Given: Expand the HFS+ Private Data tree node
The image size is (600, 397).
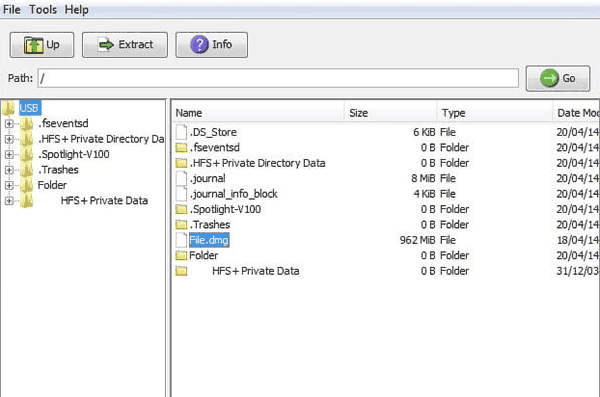Looking at the screenshot, I should click(9, 201).
